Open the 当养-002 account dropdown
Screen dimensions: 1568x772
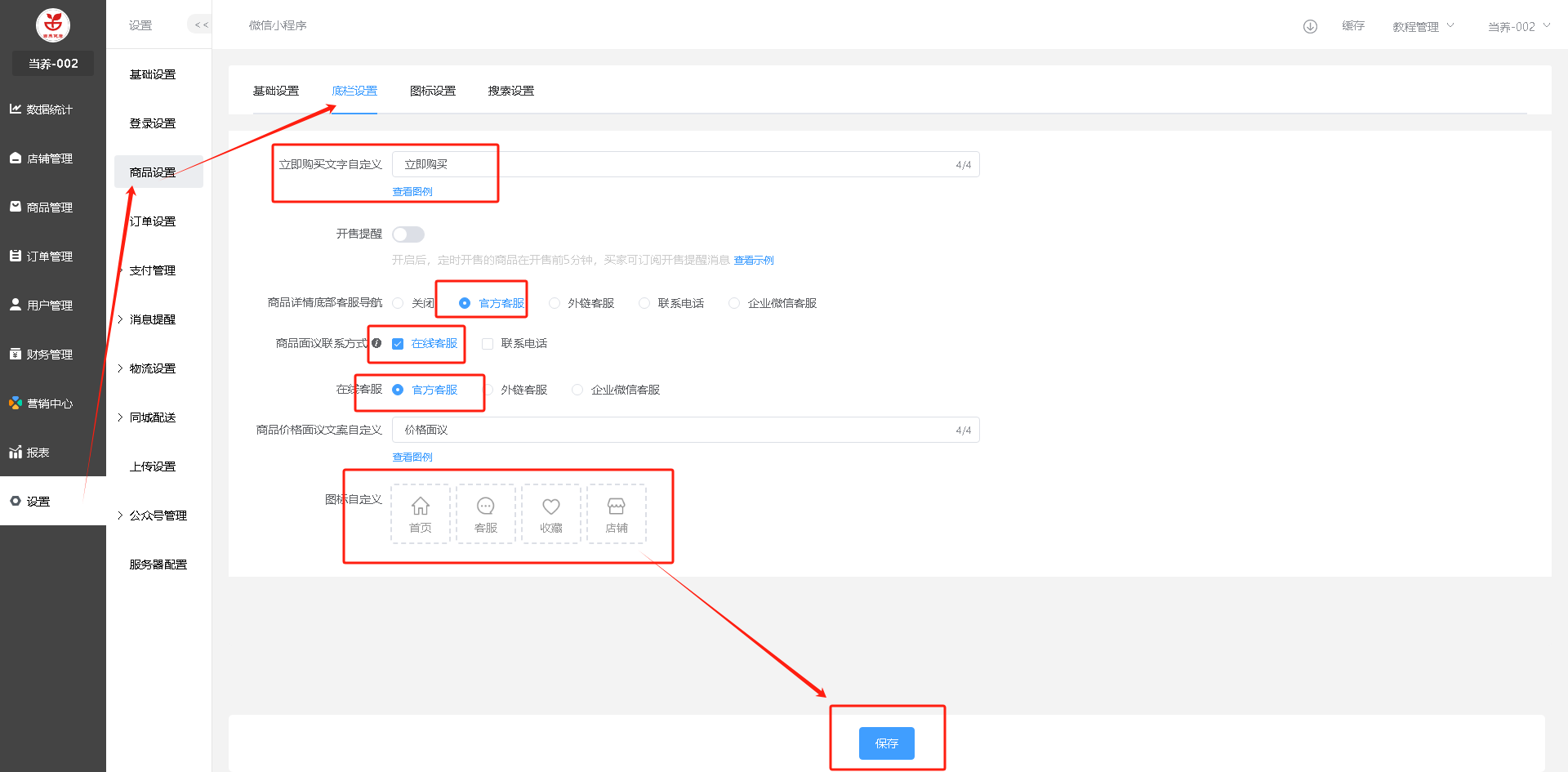click(x=1517, y=27)
